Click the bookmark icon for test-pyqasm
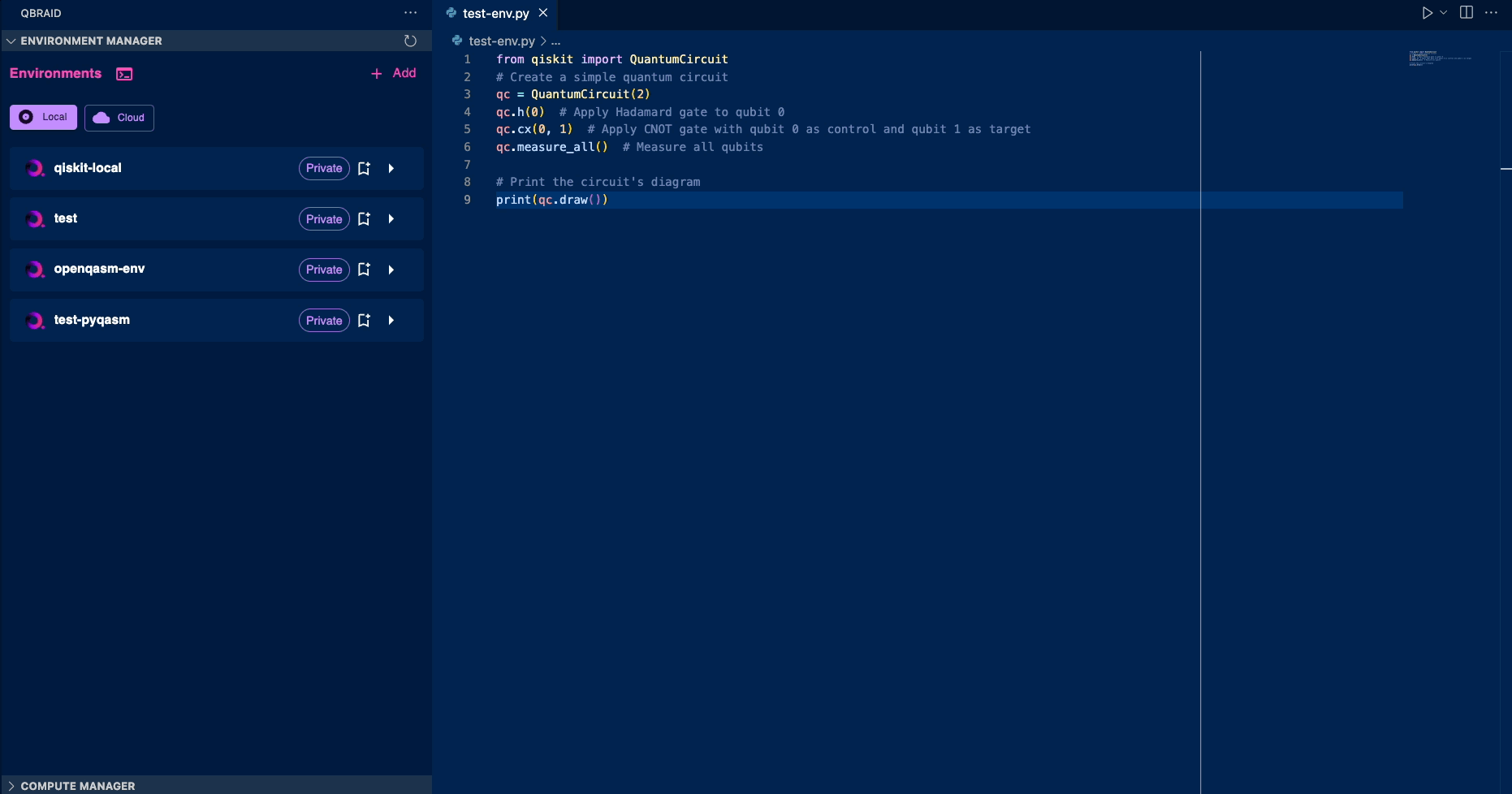The width and height of the screenshot is (1512, 794). click(x=364, y=321)
